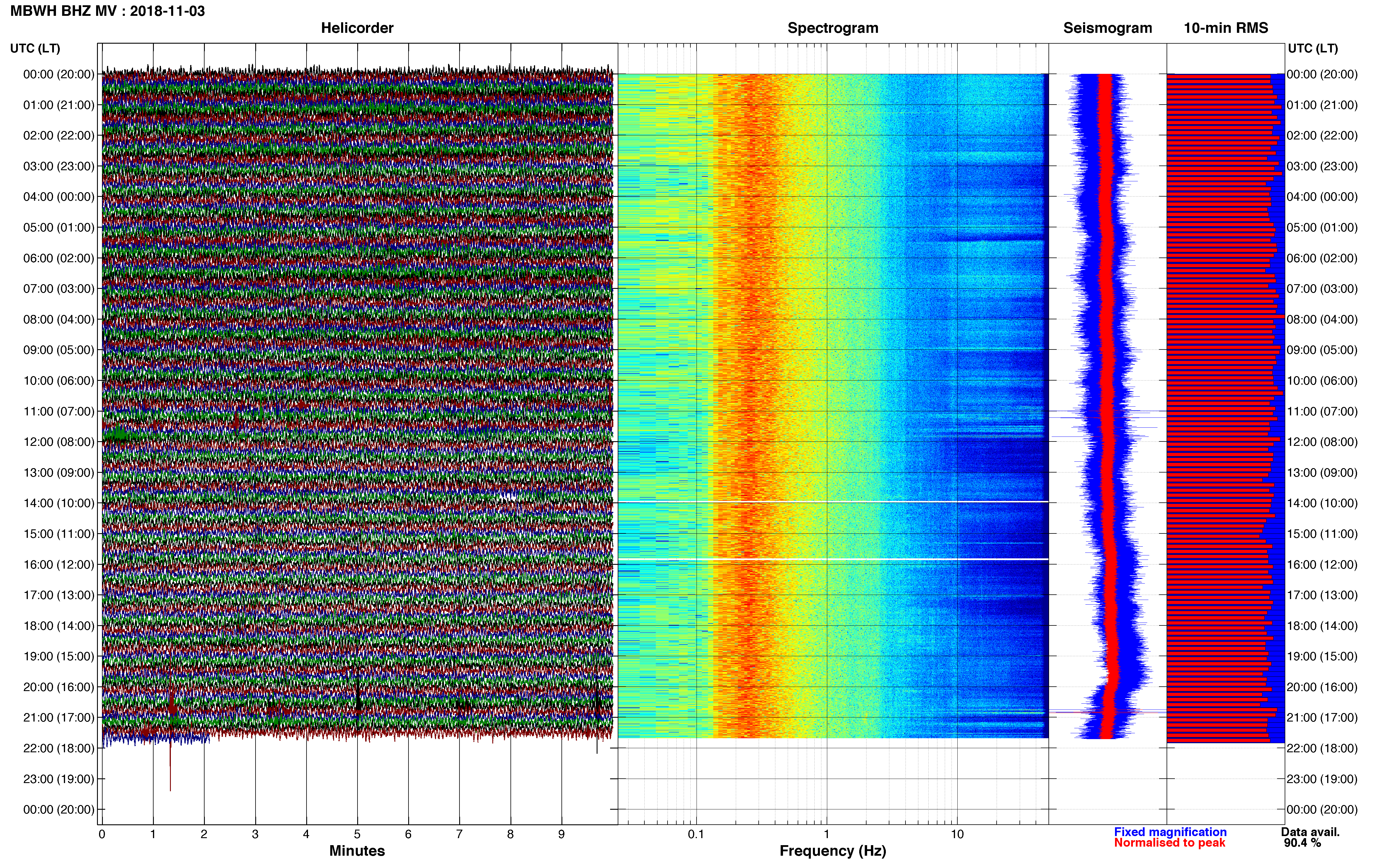This screenshot has height=868, width=1389.
Task: Click the 'Minutes' axis label
Action: 357,851
